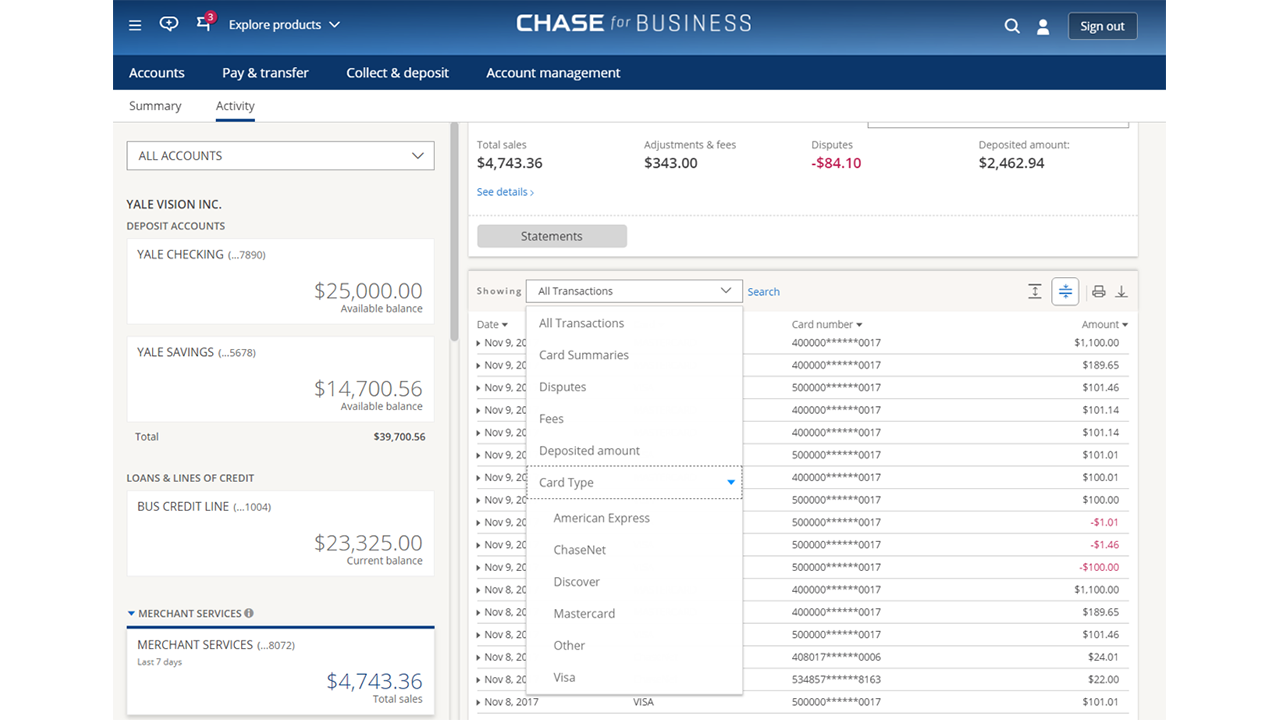Select All Transactions option in list
The width and height of the screenshot is (1280, 720).
pyautogui.click(x=634, y=323)
